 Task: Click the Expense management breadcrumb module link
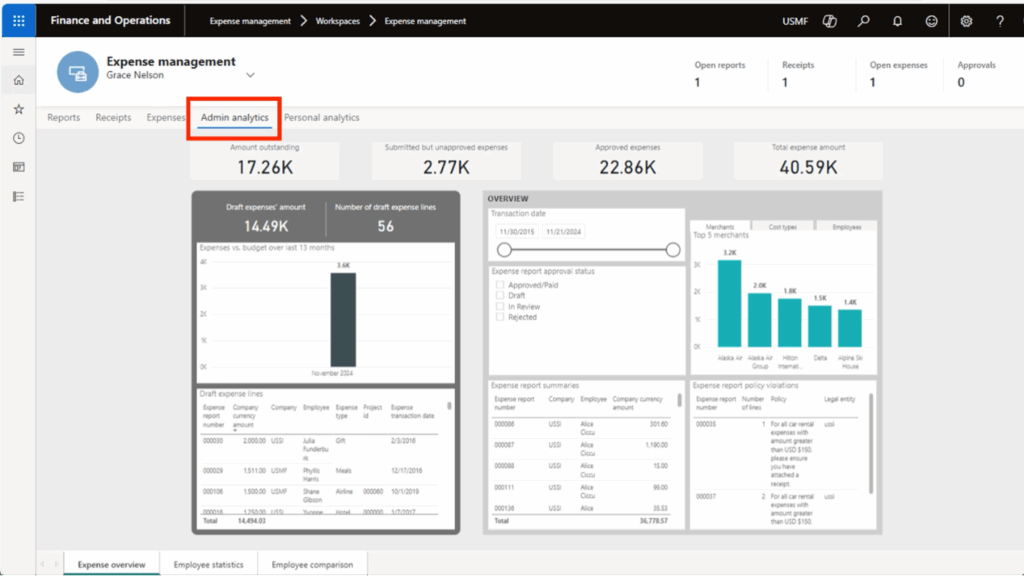(250, 21)
